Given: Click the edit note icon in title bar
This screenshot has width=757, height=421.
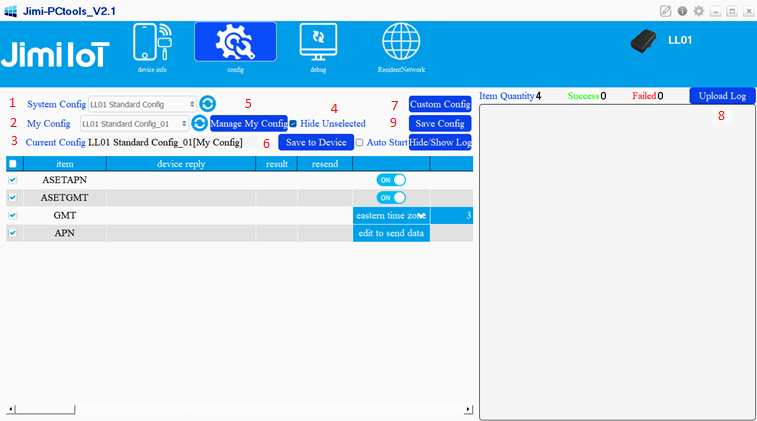Looking at the screenshot, I should coord(666,11).
